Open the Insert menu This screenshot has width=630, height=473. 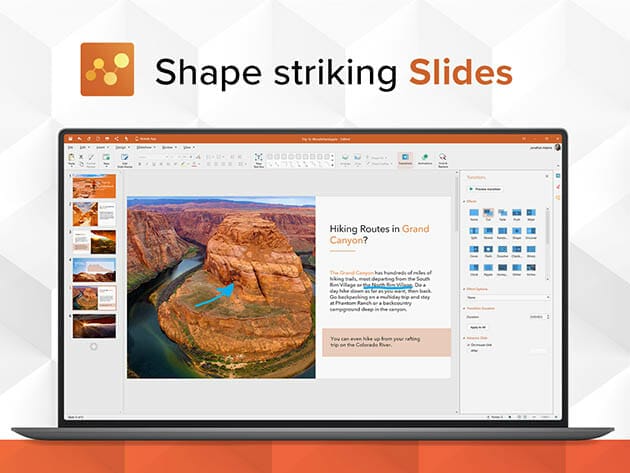coord(99,146)
